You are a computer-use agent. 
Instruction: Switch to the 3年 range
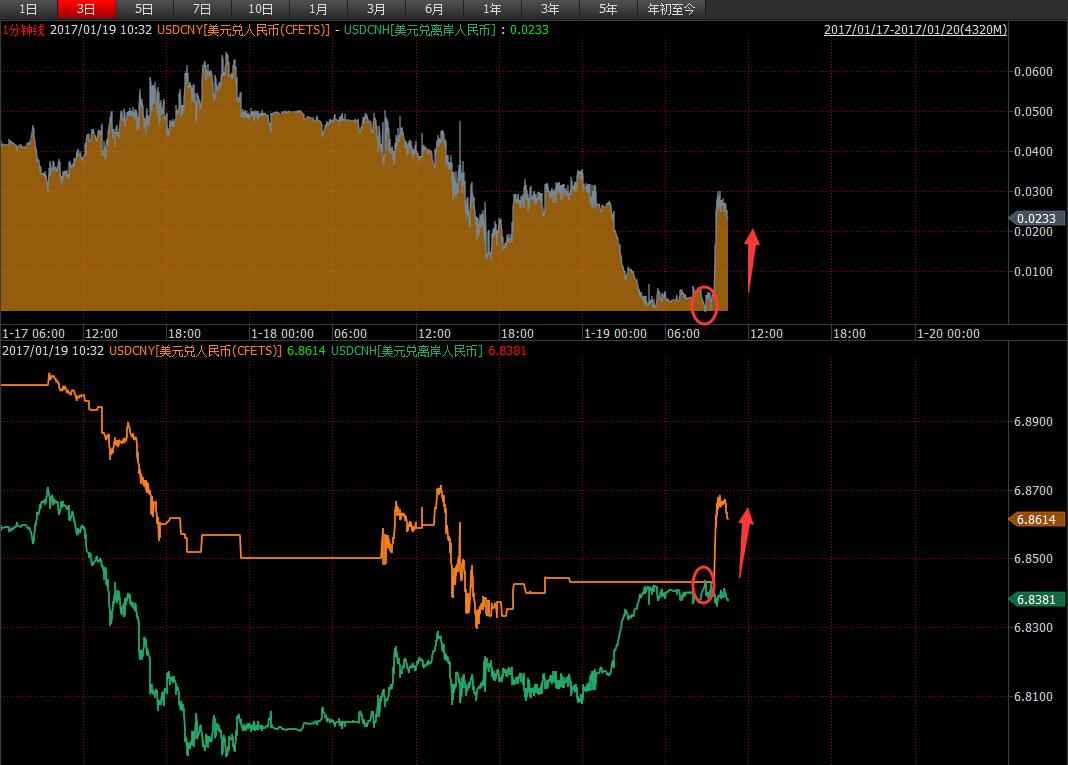coord(551,9)
